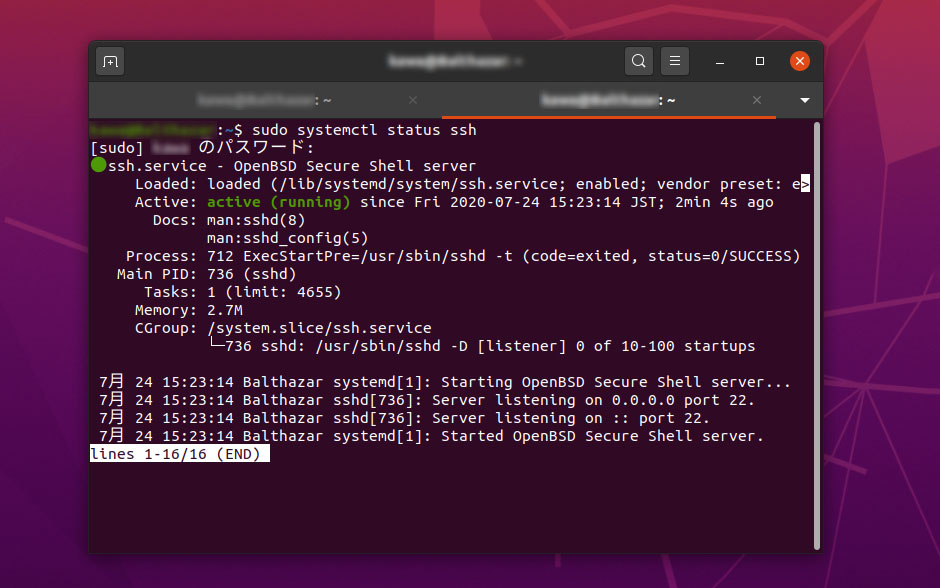Viewport: 940px width, 588px height.
Task: Open the hamburger menu
Action: click(674, 61)
